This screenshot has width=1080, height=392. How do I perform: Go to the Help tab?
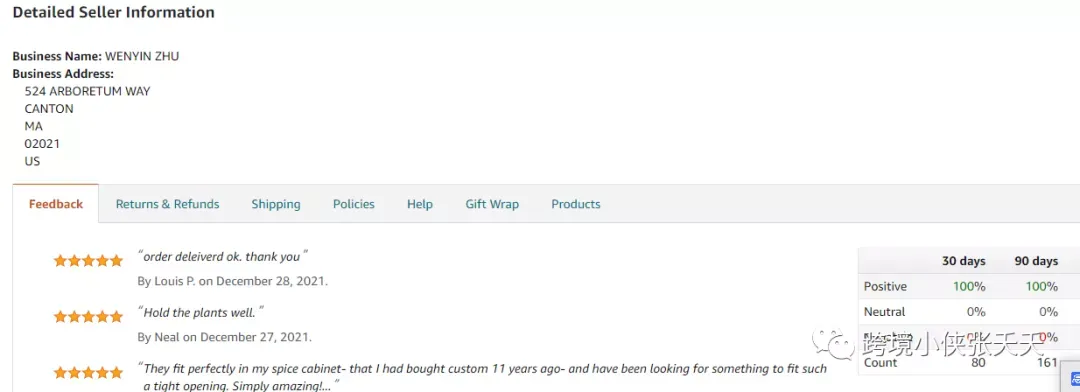tap(419, 204)
